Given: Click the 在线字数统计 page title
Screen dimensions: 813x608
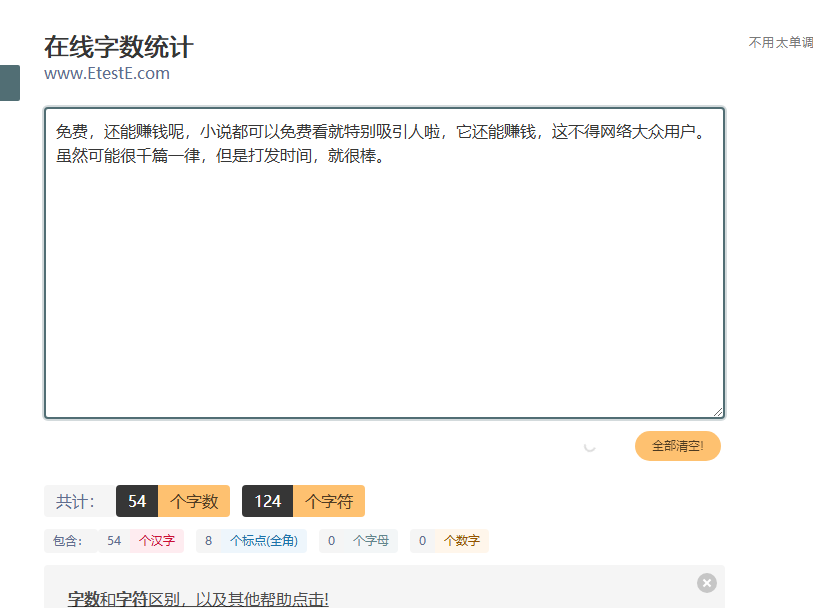Looking at the screenshot, I should tap(119, 47).
